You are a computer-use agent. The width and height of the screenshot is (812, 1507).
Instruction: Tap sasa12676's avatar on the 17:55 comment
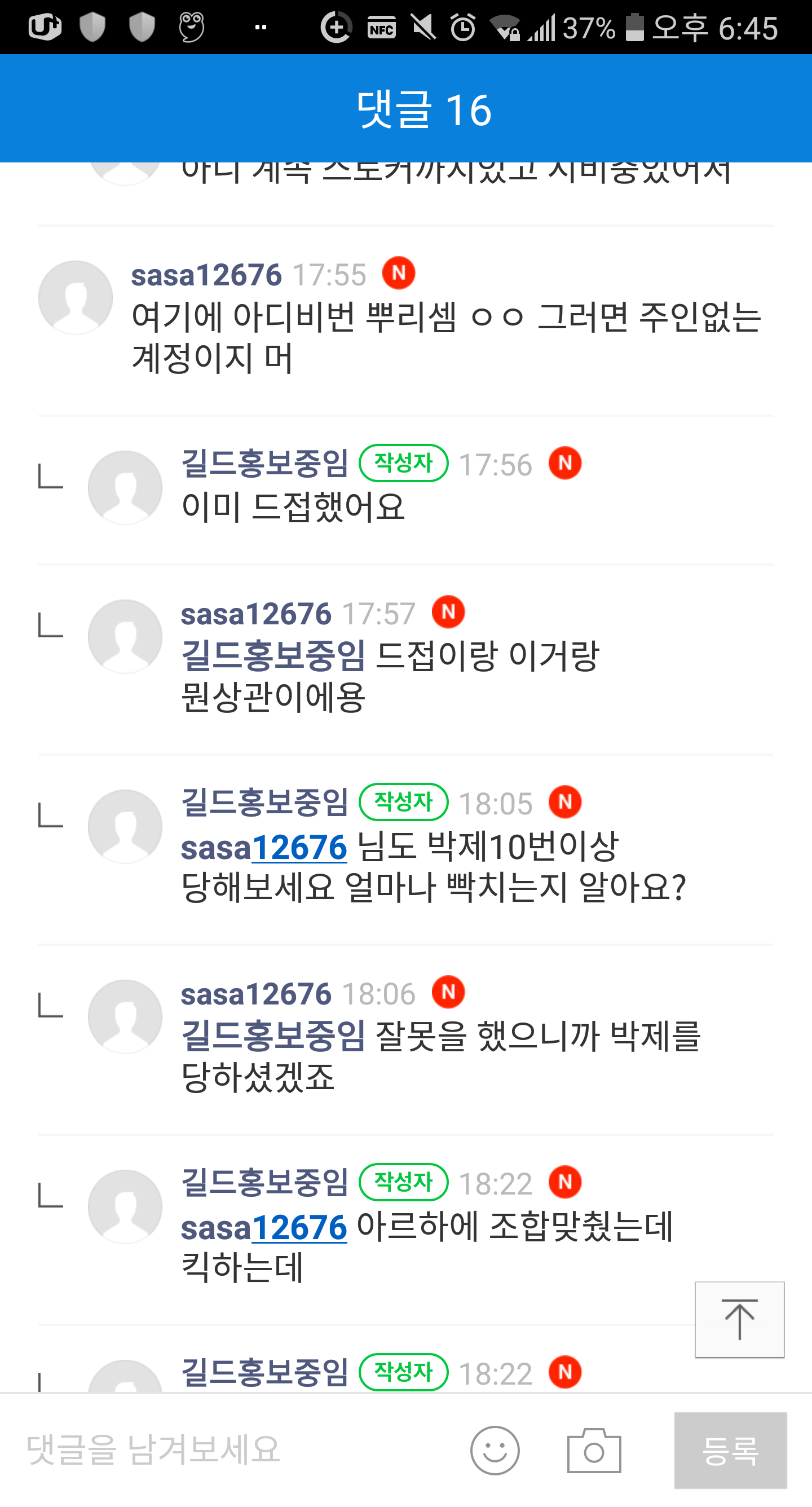pos(76,298)
